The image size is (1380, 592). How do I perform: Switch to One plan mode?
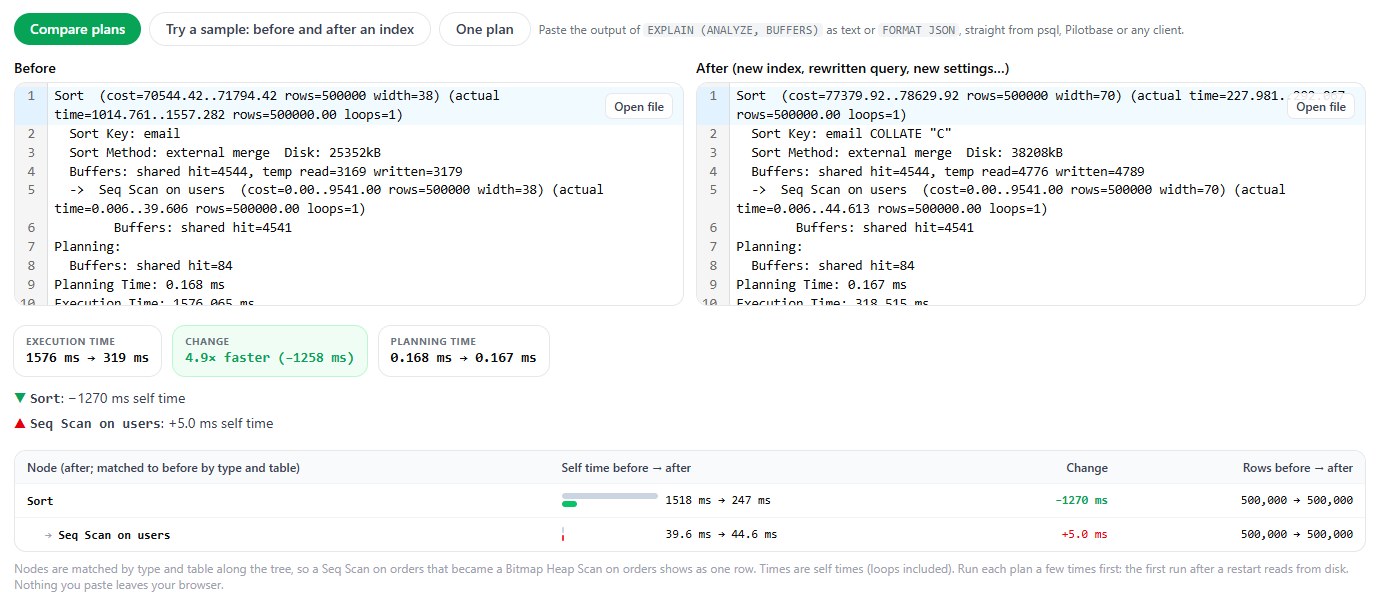pos(484,29)
